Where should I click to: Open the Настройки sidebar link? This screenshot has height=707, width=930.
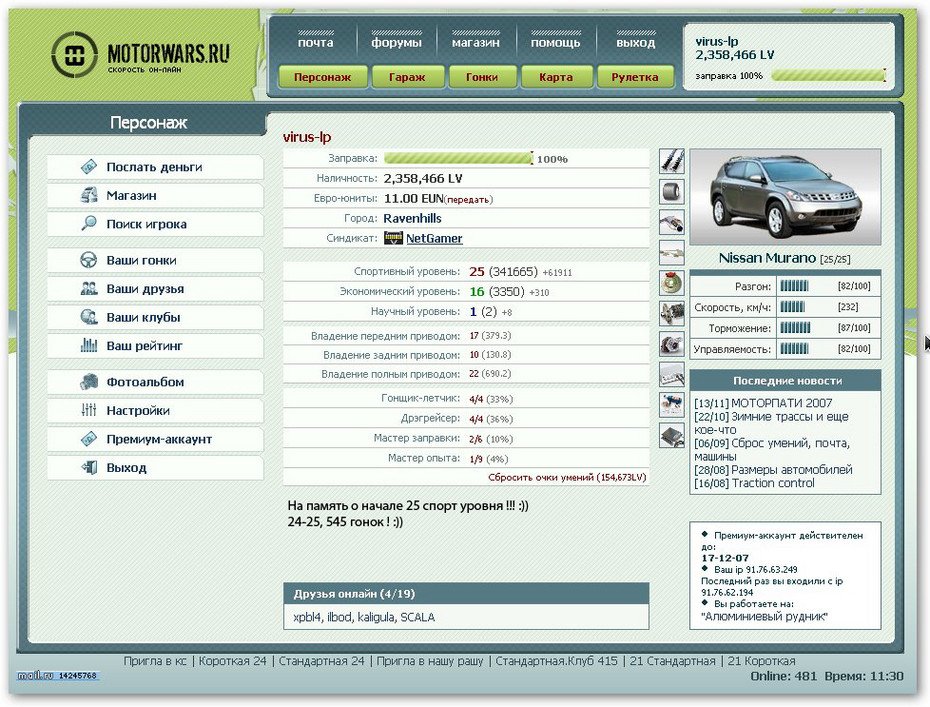pos(155,410)
